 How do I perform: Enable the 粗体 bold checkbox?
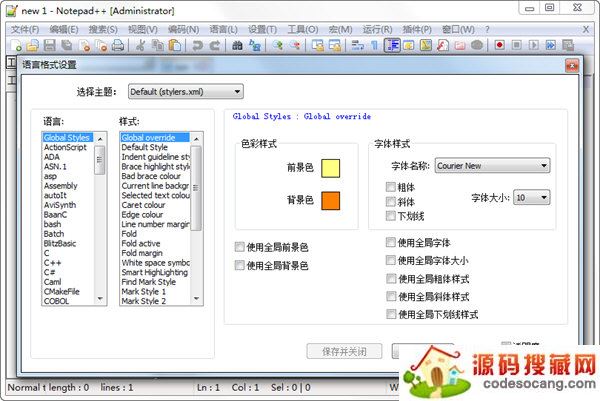pyautogui.click(x=391, y=187)
